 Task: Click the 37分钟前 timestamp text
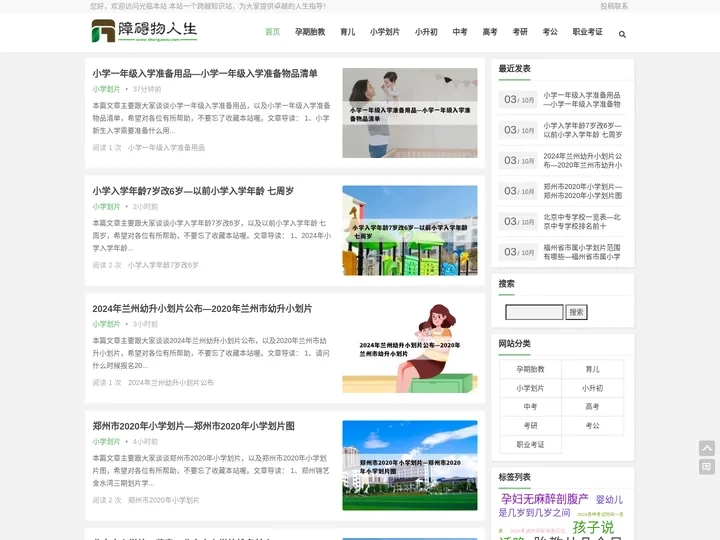tap(147, 89)
